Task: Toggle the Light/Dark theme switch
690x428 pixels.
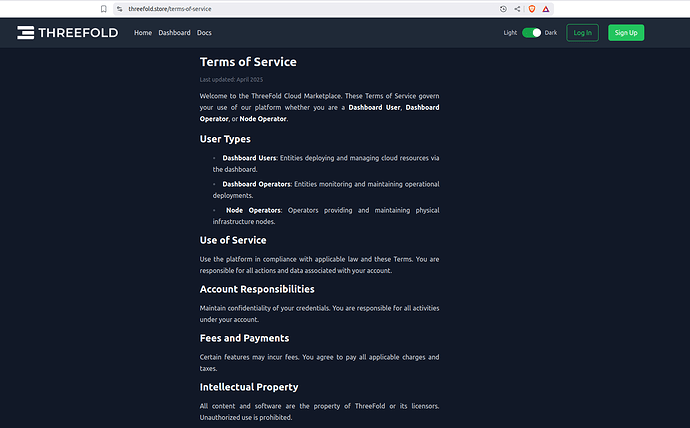Action: tap(531, 33)
